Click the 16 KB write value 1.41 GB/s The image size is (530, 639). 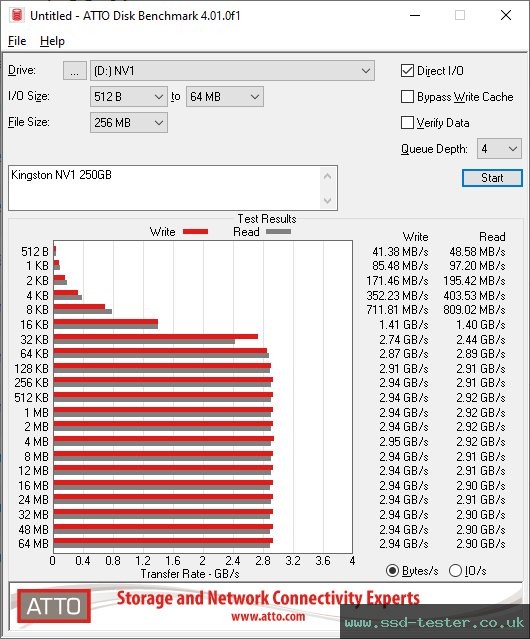(x=404, y=325)
